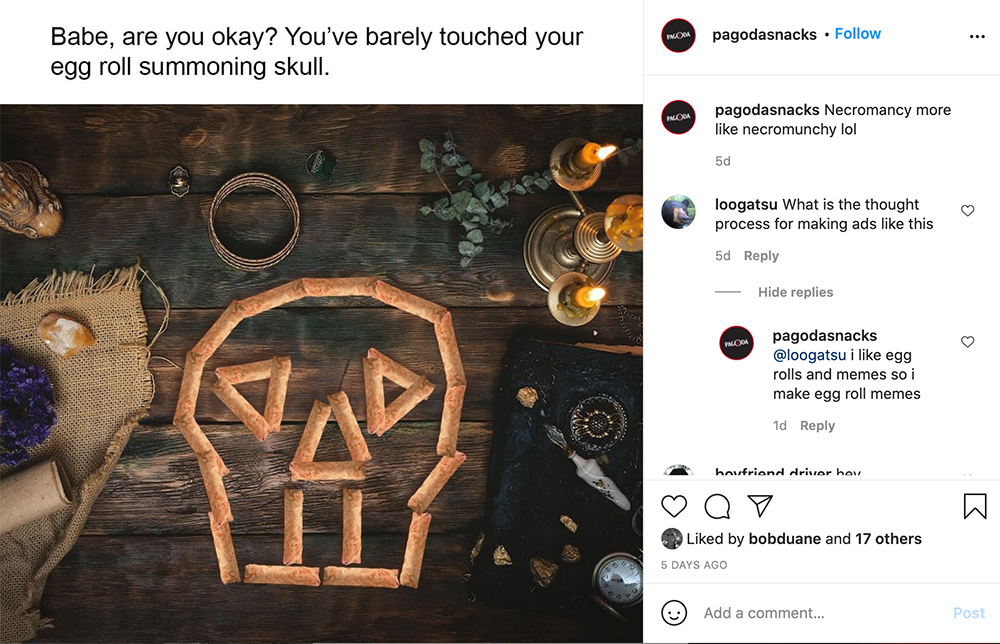Open bobduane's profile from likes
Screen dimensions: 1000x644
click(784, 539)
